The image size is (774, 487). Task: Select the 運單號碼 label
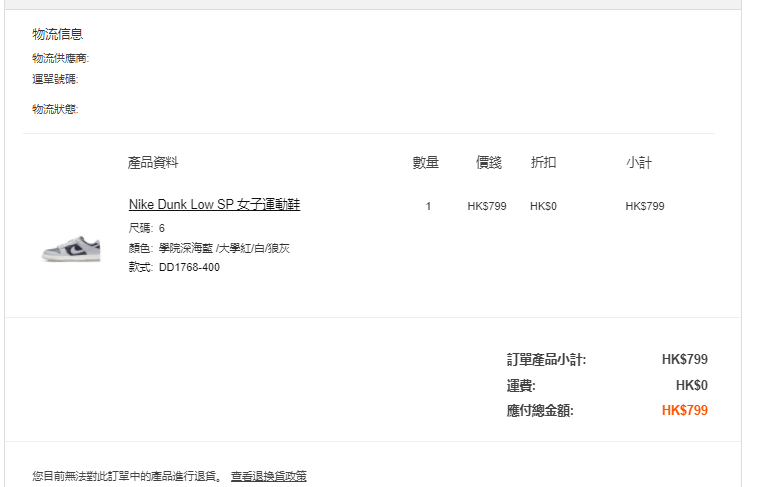tap(55, 79)
